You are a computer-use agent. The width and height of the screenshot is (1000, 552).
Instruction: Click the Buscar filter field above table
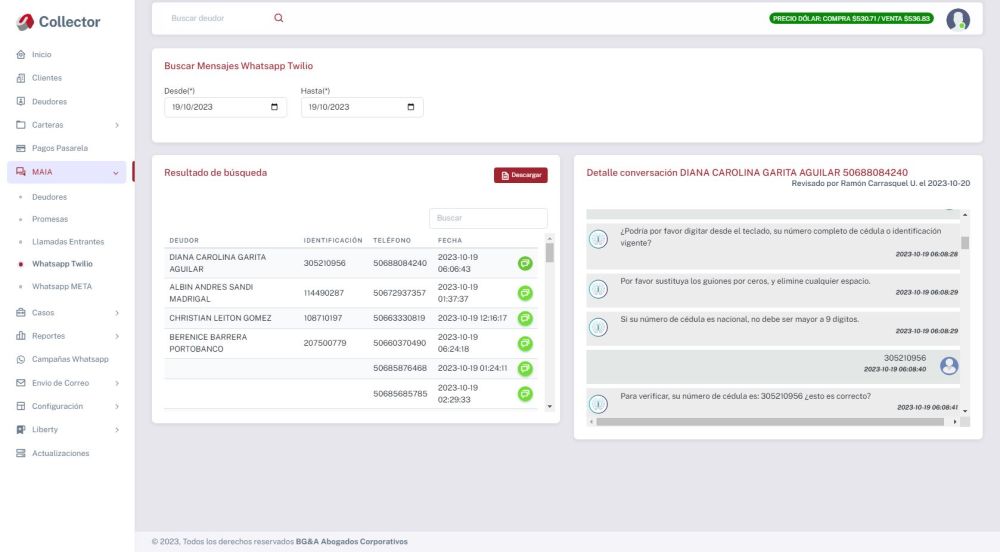488,217
